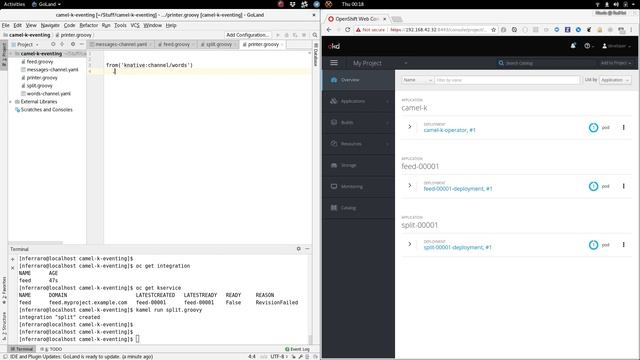This screenshot has height=360, width=640.
Task: Open Project panel settings gear icon
Action: [73, 44]
